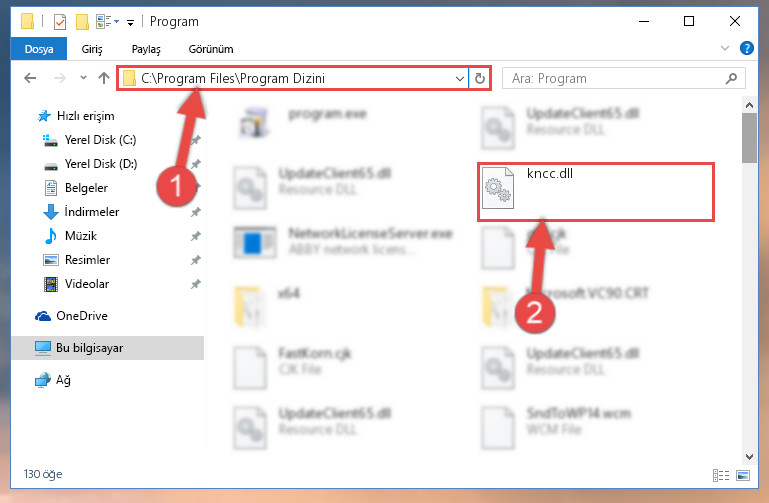This screenshot has width=769, height=503.
Task: Click the vertical scrollbar thumb
Action: (x=749, y=138)
